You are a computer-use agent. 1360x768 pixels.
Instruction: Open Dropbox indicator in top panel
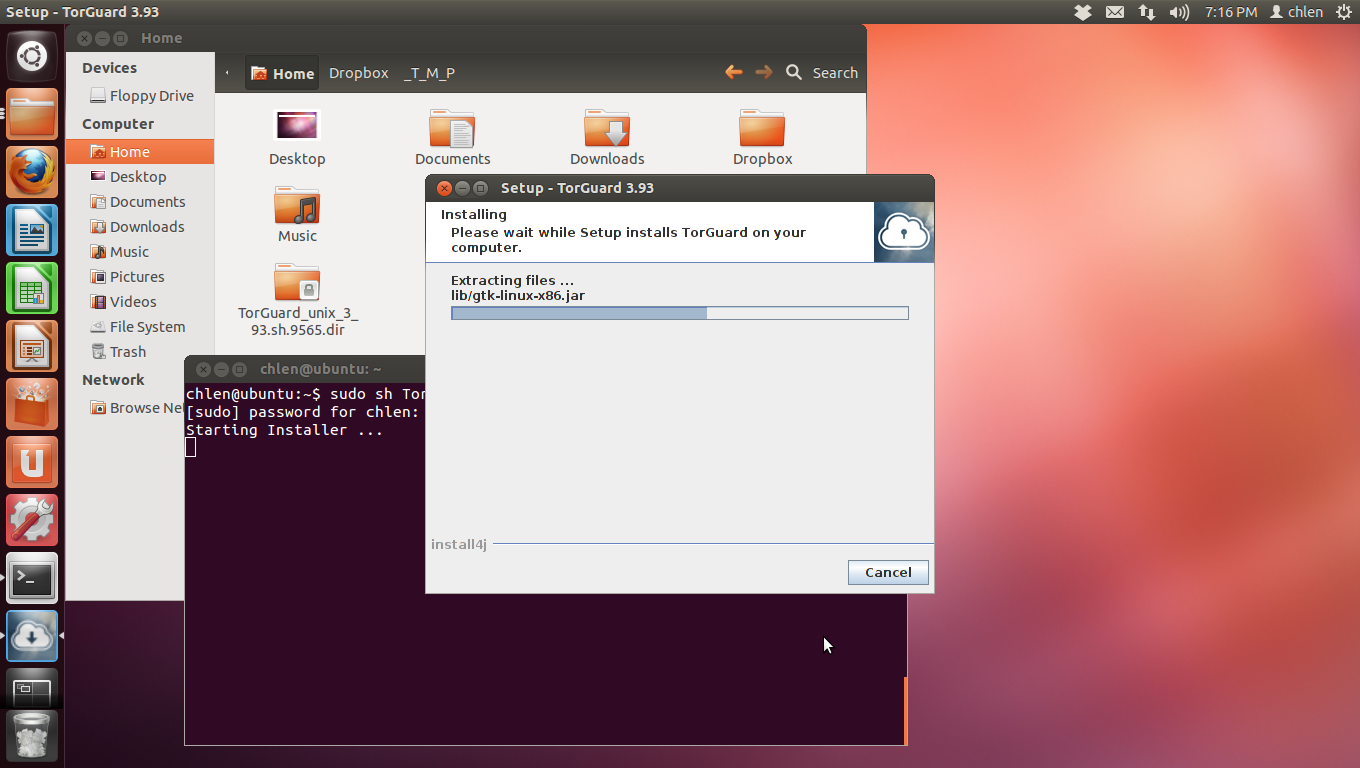click(1083, 12)
